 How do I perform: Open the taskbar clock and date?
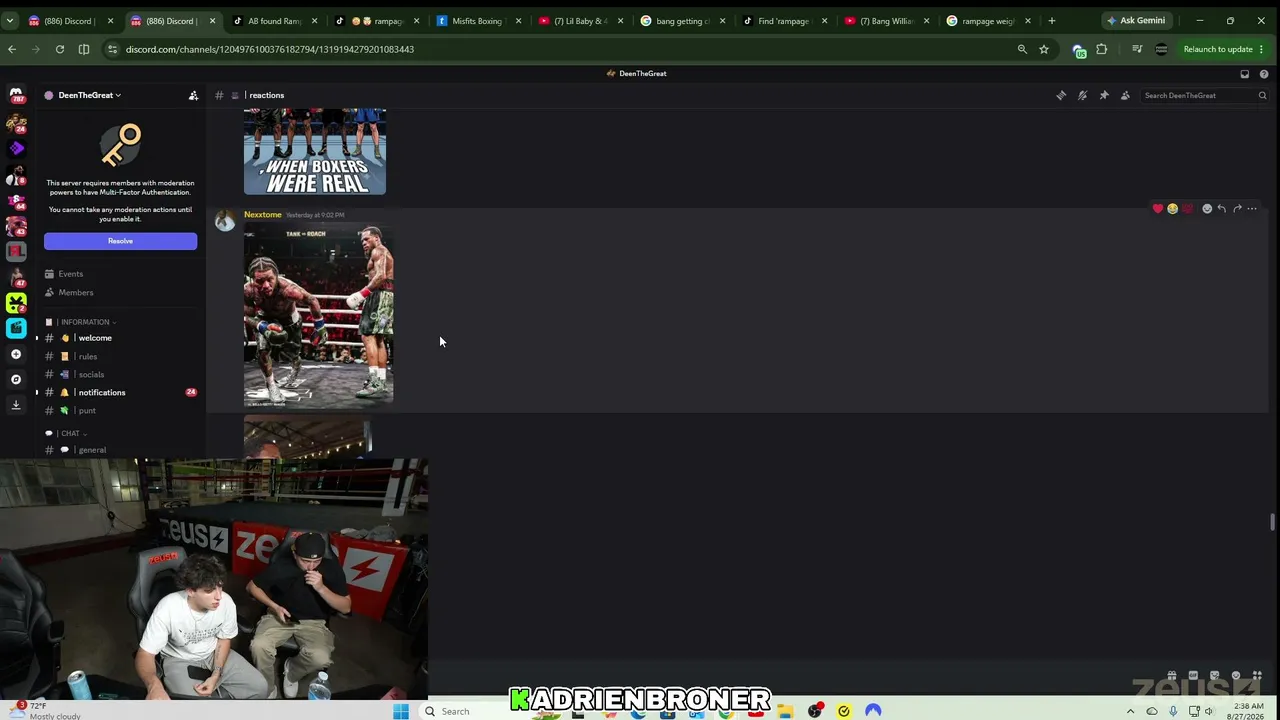1247,711
